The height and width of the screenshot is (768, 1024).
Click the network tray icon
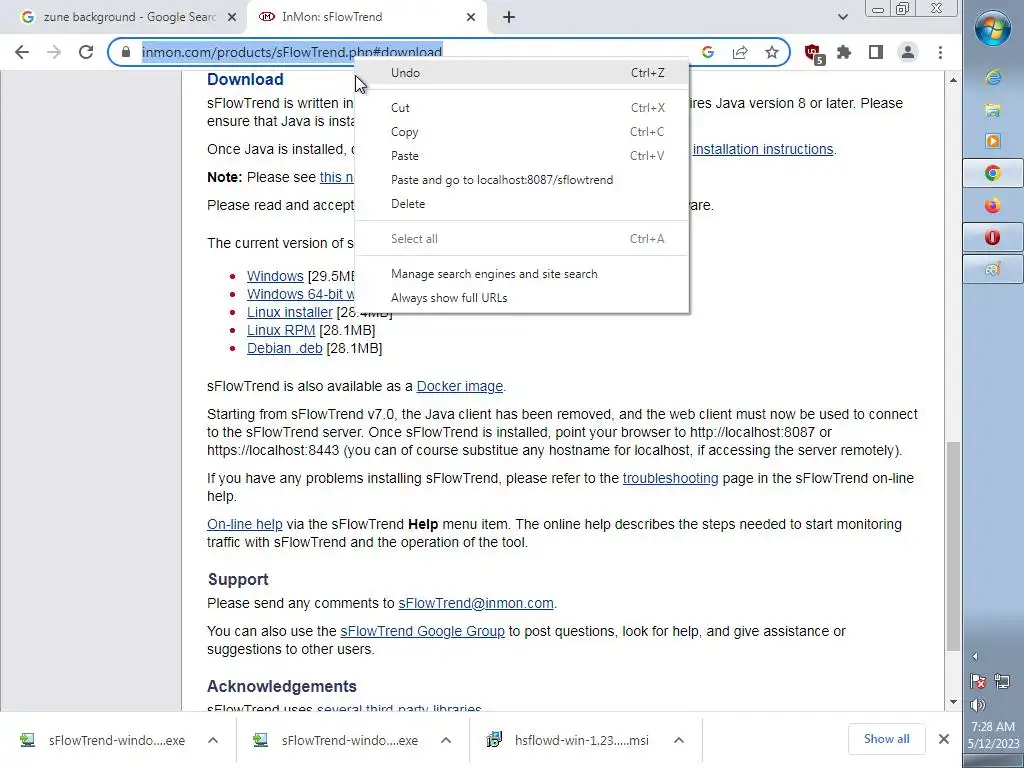click(1002, 682)
